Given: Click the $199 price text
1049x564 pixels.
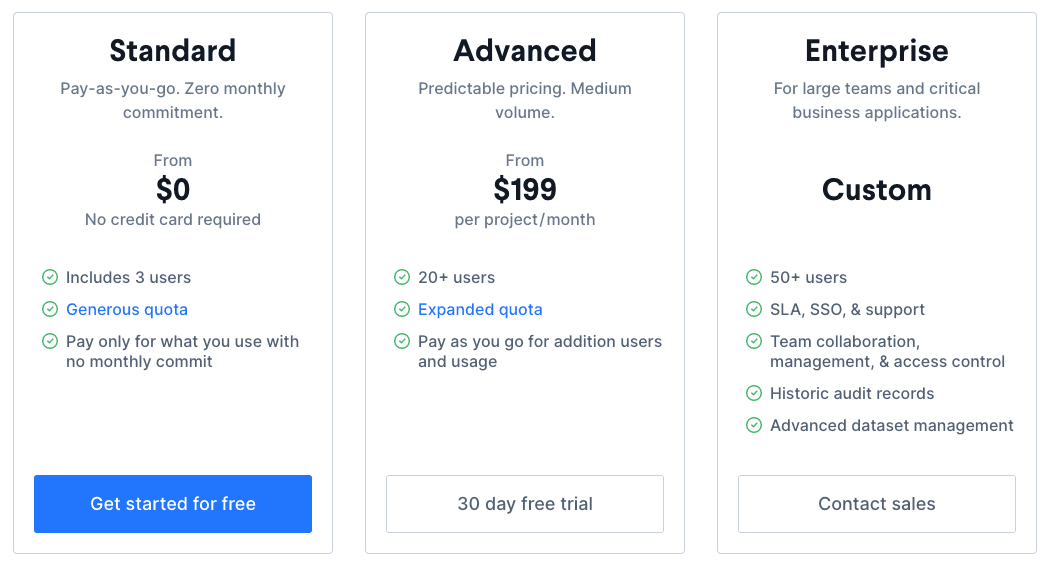Looking at the screenshot, I should tap(525, 189).
